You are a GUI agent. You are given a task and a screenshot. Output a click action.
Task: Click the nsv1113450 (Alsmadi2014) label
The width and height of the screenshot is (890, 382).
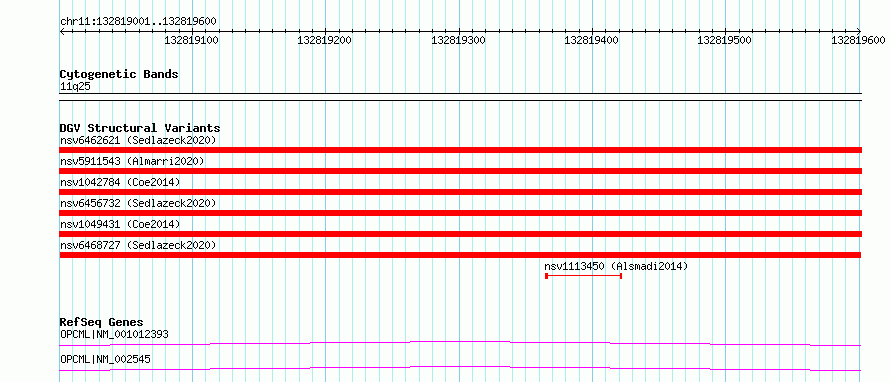(616, 266)
